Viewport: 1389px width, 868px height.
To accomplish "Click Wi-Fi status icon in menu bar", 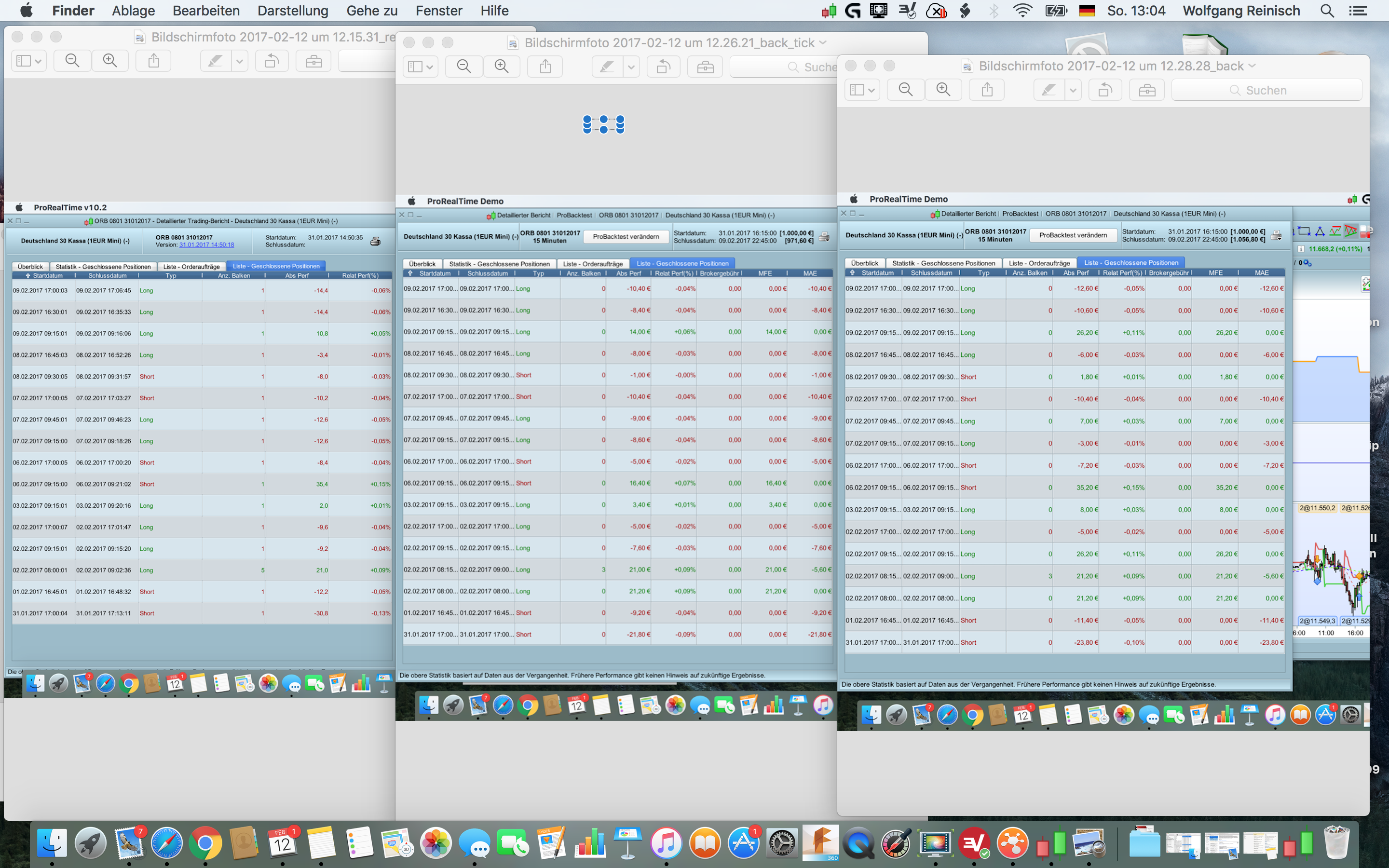I will pyautogui.click(x=1022, y=11).
